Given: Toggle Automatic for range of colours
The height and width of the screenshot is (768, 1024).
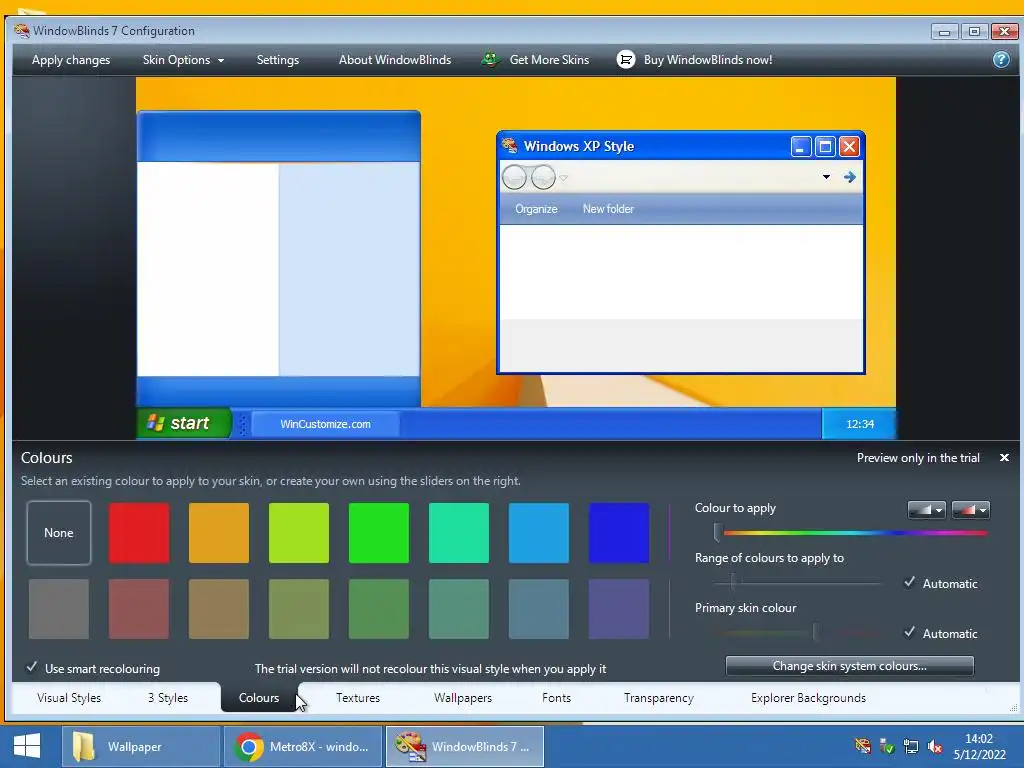Looking at the screenshot, I should 909,583.
